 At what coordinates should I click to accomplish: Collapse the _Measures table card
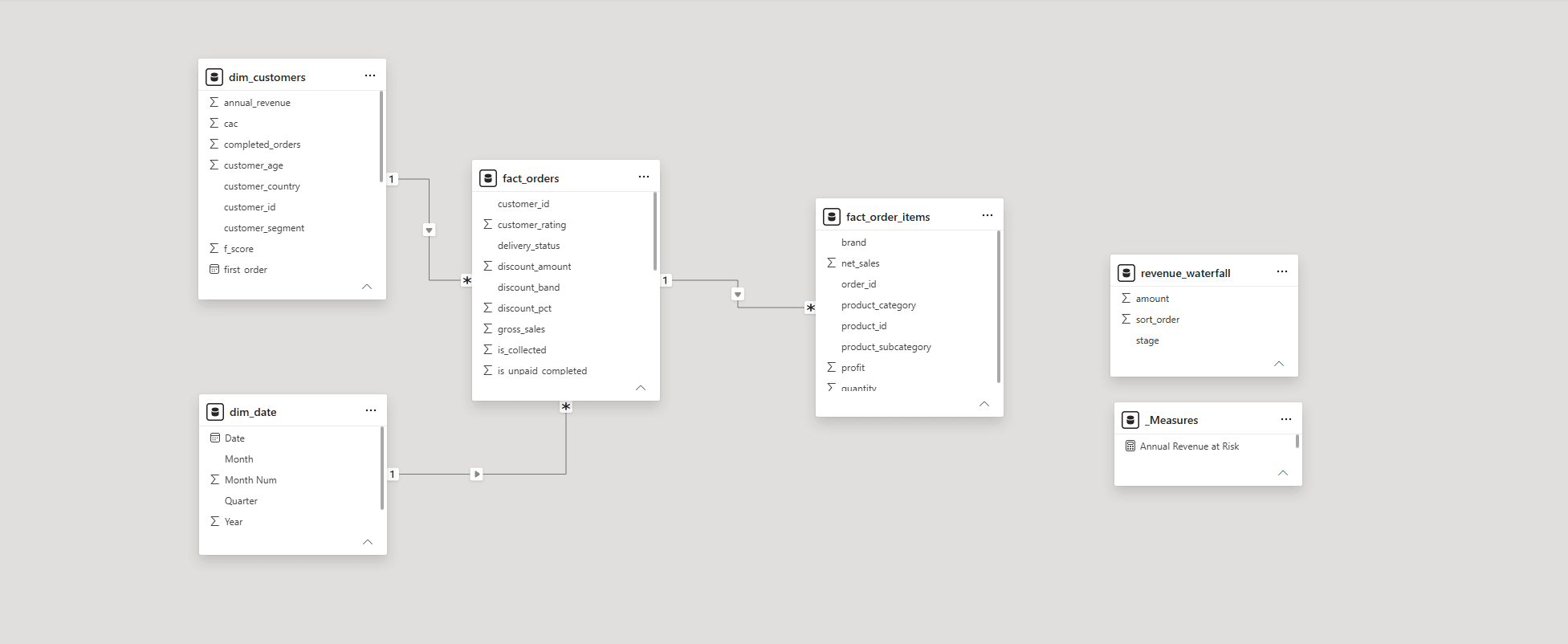(1283, 473)
